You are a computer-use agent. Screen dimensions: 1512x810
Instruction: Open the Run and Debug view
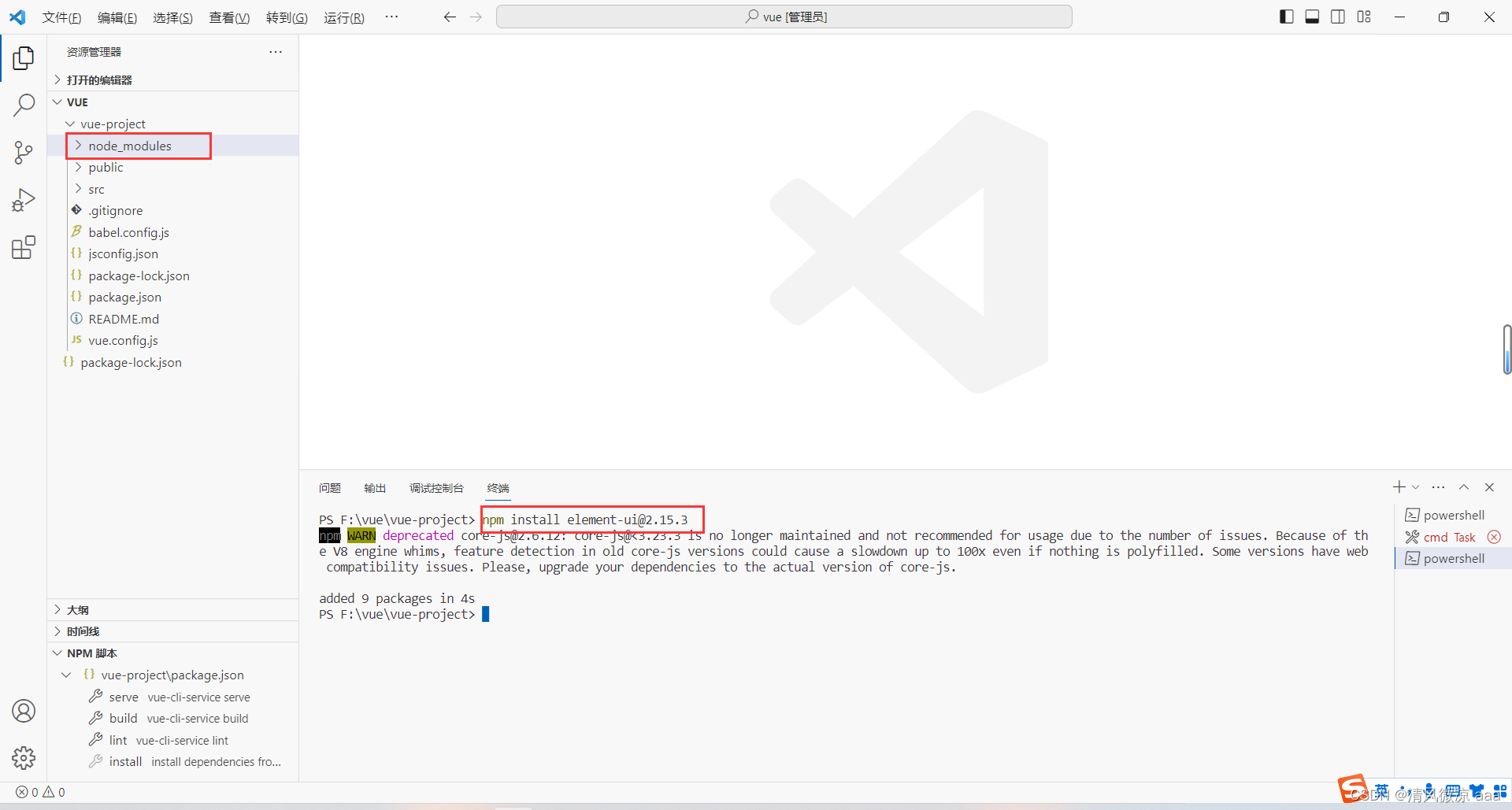coord(24,200)
